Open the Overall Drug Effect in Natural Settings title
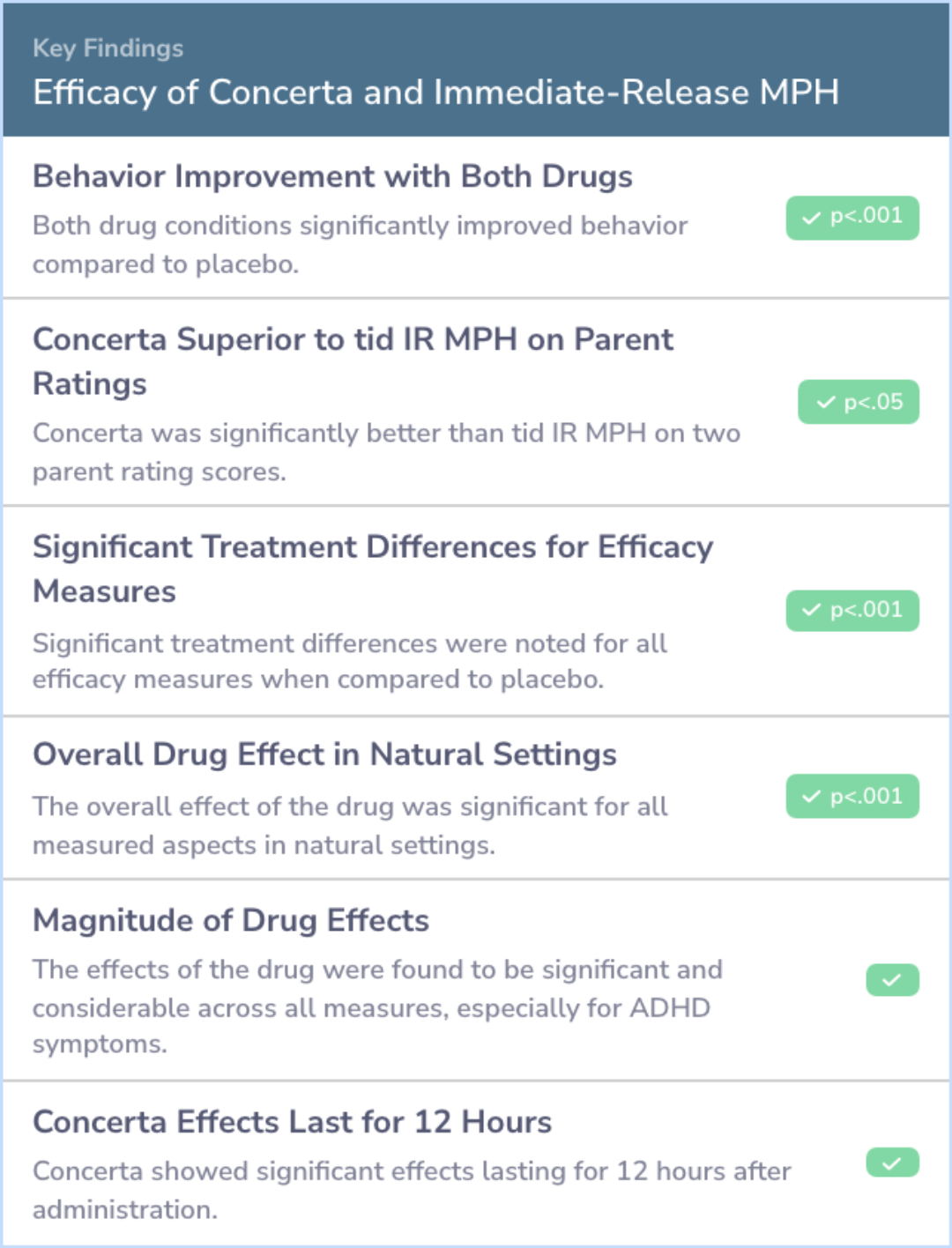This screenshot has width=952, height=1248. [324, 754]
